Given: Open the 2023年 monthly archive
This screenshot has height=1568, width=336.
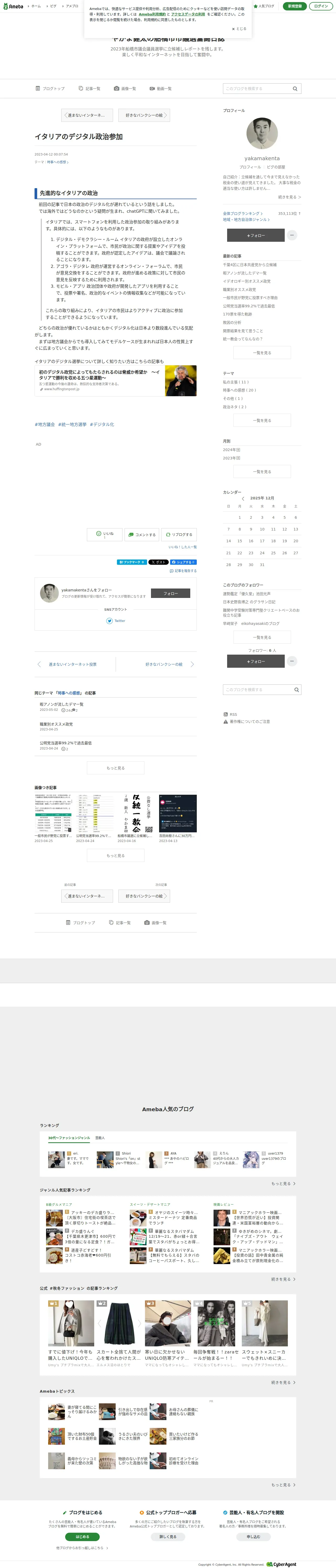Looking at the screenshot, I should coord(232,458).
